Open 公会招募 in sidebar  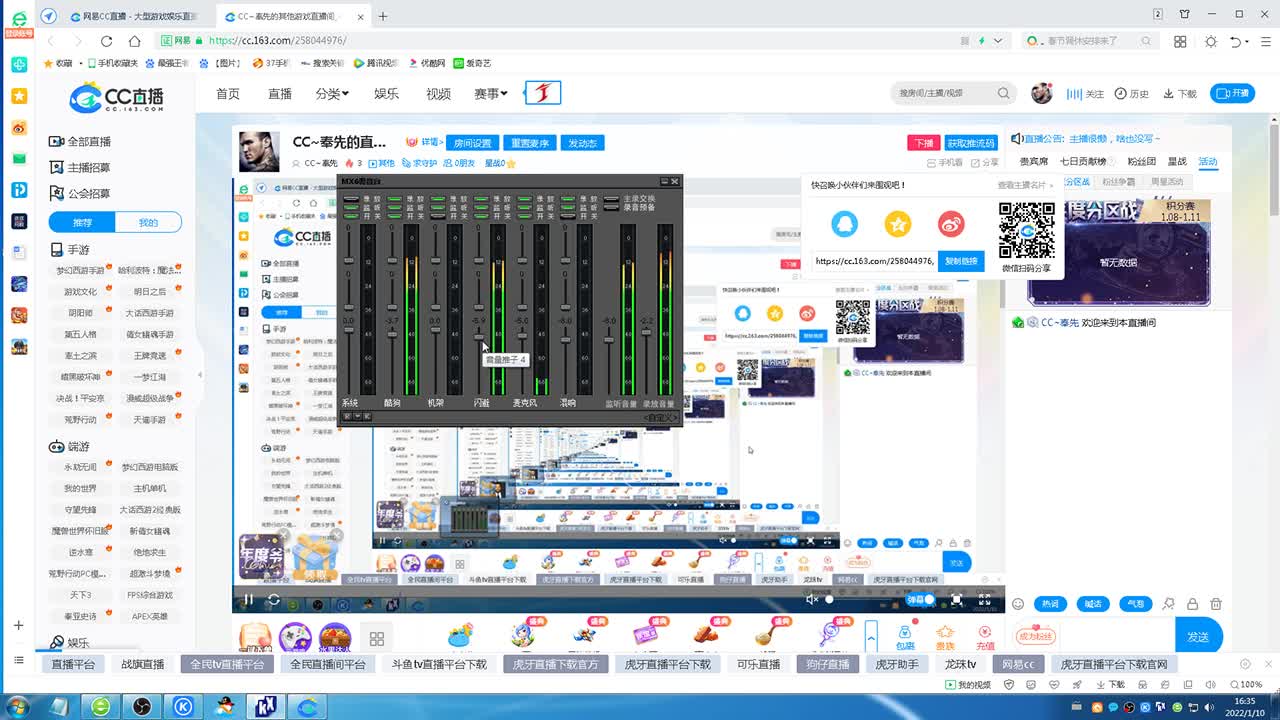coord(80,193)
